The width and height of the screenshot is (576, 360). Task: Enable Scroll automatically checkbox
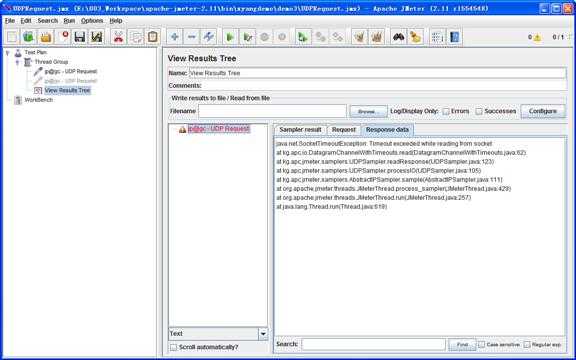tap(173, 347)
